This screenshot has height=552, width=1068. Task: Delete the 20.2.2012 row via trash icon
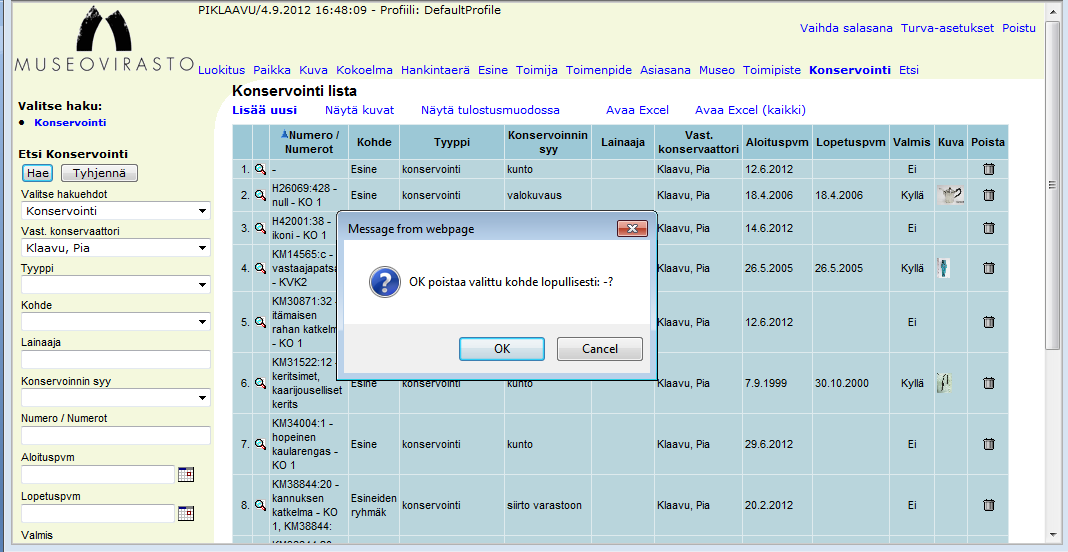989,505
